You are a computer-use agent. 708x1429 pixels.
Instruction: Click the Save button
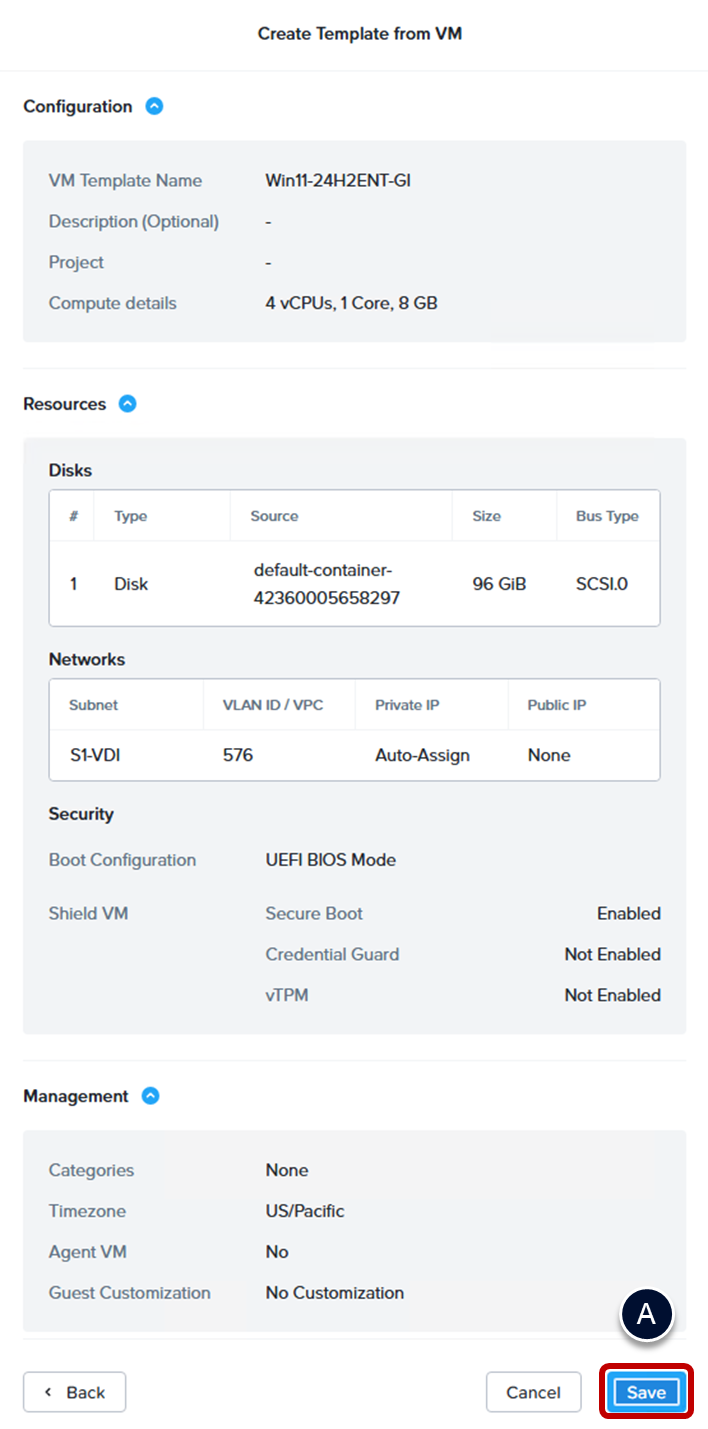[646, 1392]
